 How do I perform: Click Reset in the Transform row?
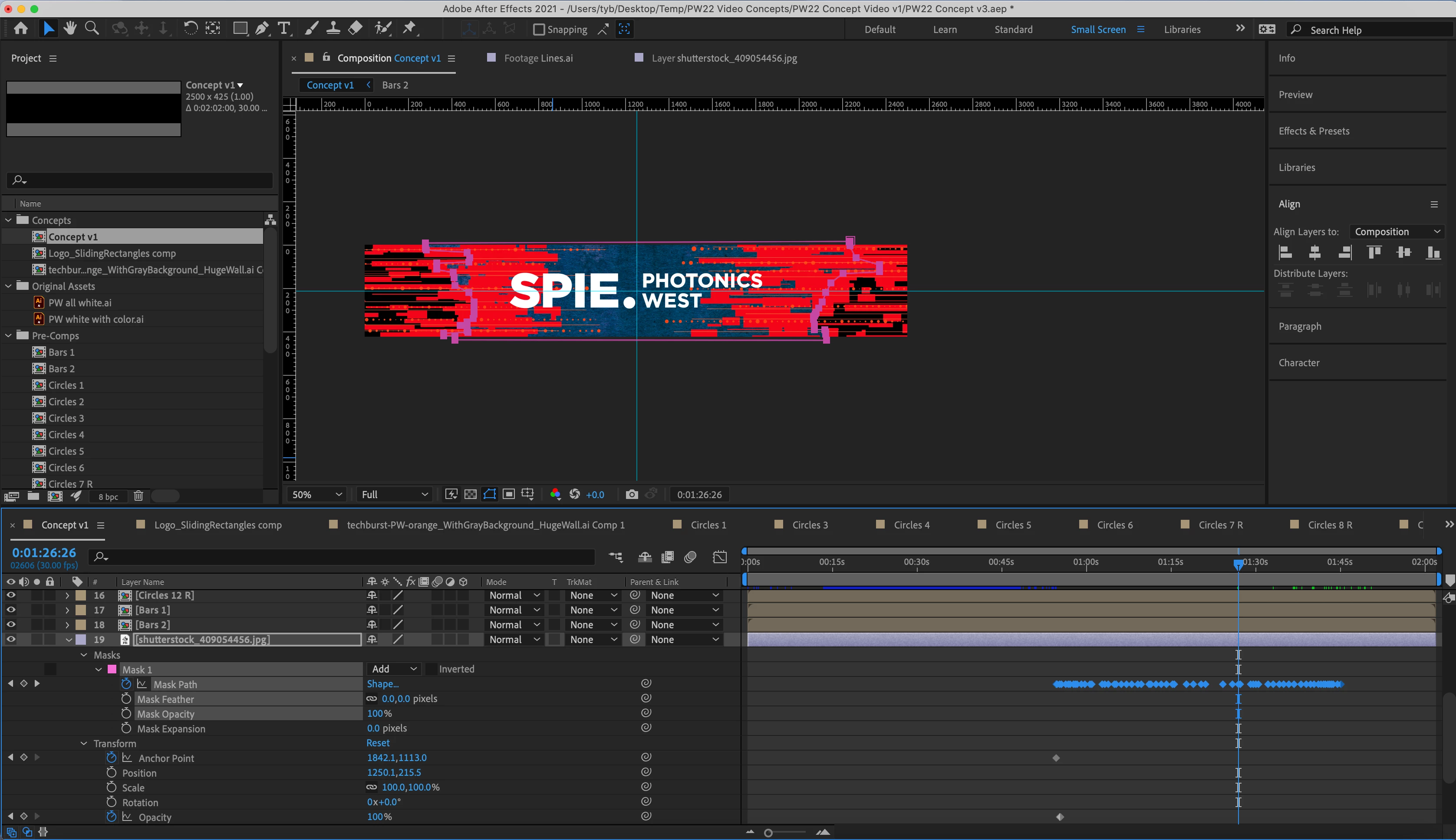[378, 743]
